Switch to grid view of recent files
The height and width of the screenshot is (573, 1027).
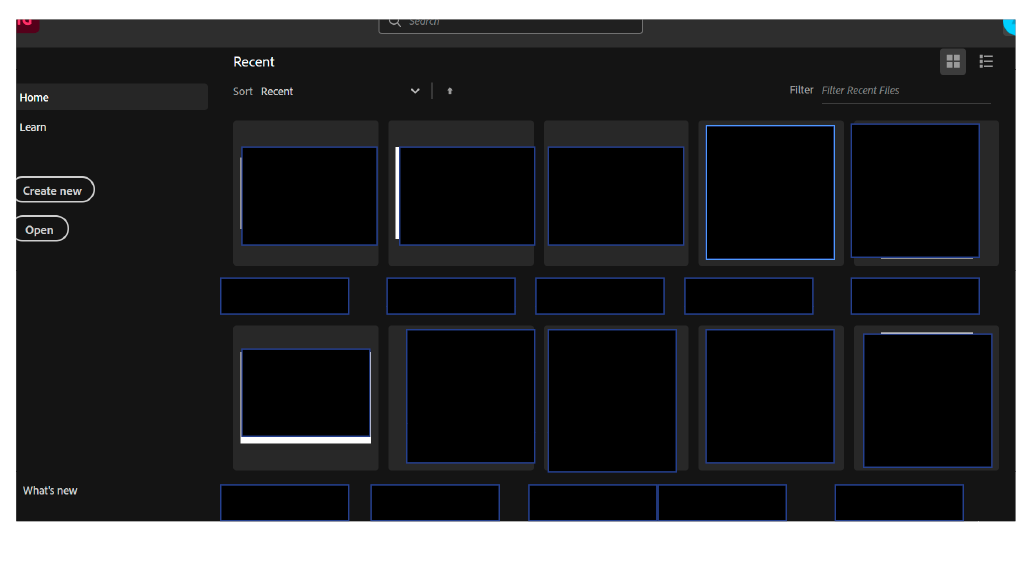[x=952, y=62]
